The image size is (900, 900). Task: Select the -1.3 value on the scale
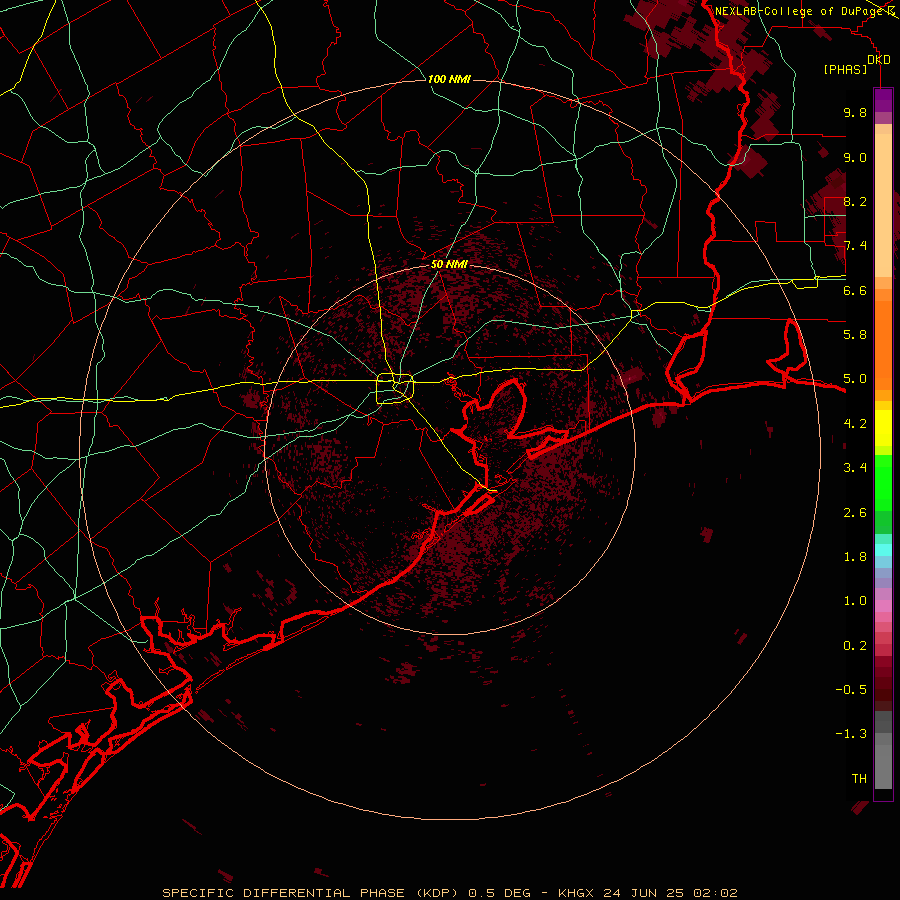[x=851, y=734]
